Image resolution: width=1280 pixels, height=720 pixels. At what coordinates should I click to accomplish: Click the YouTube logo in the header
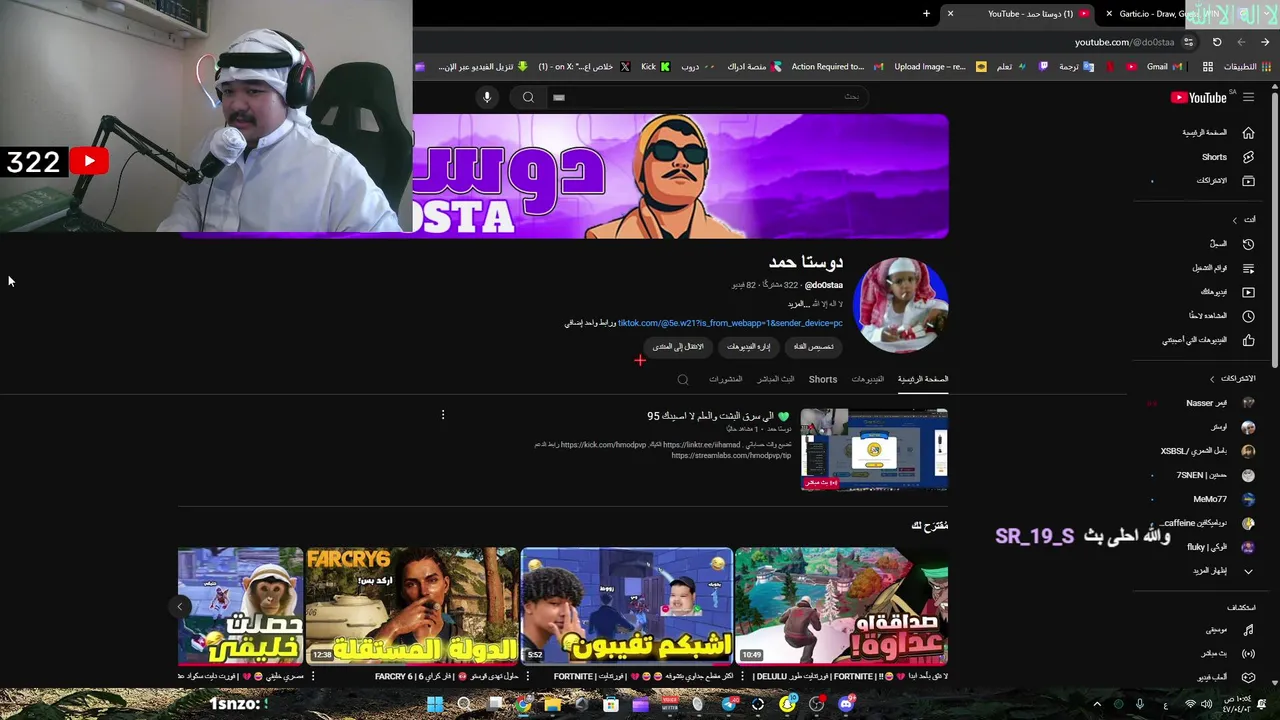point(1199,97)
